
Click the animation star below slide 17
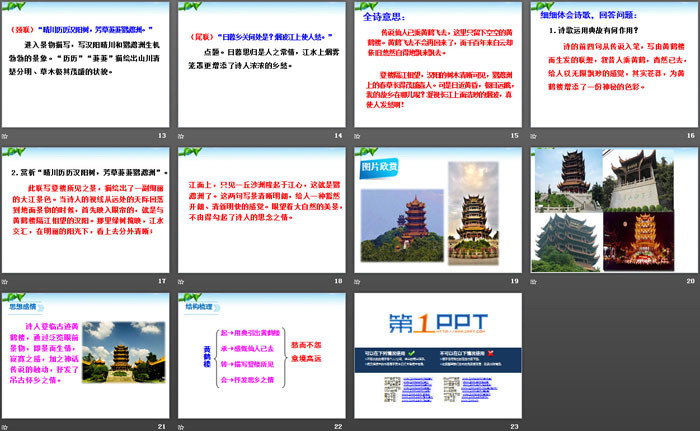[8, 281]
